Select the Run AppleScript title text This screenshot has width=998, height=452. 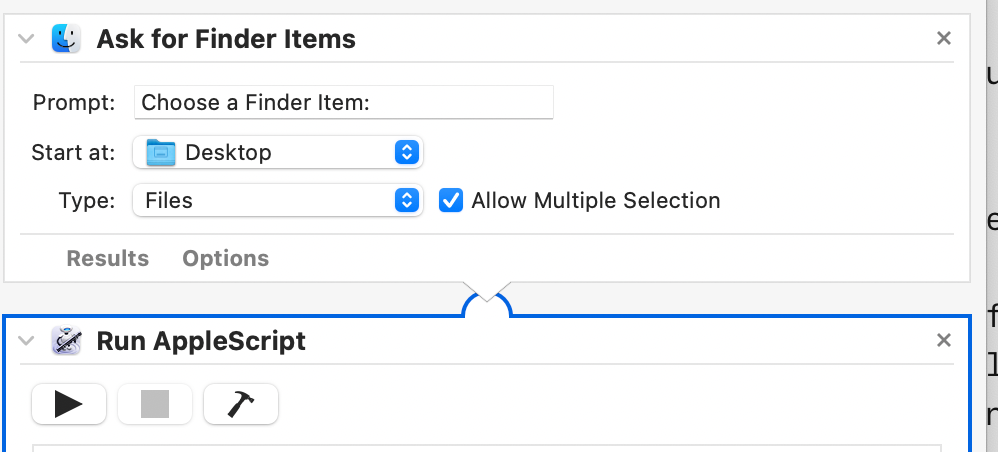click(x=201, y=341)
